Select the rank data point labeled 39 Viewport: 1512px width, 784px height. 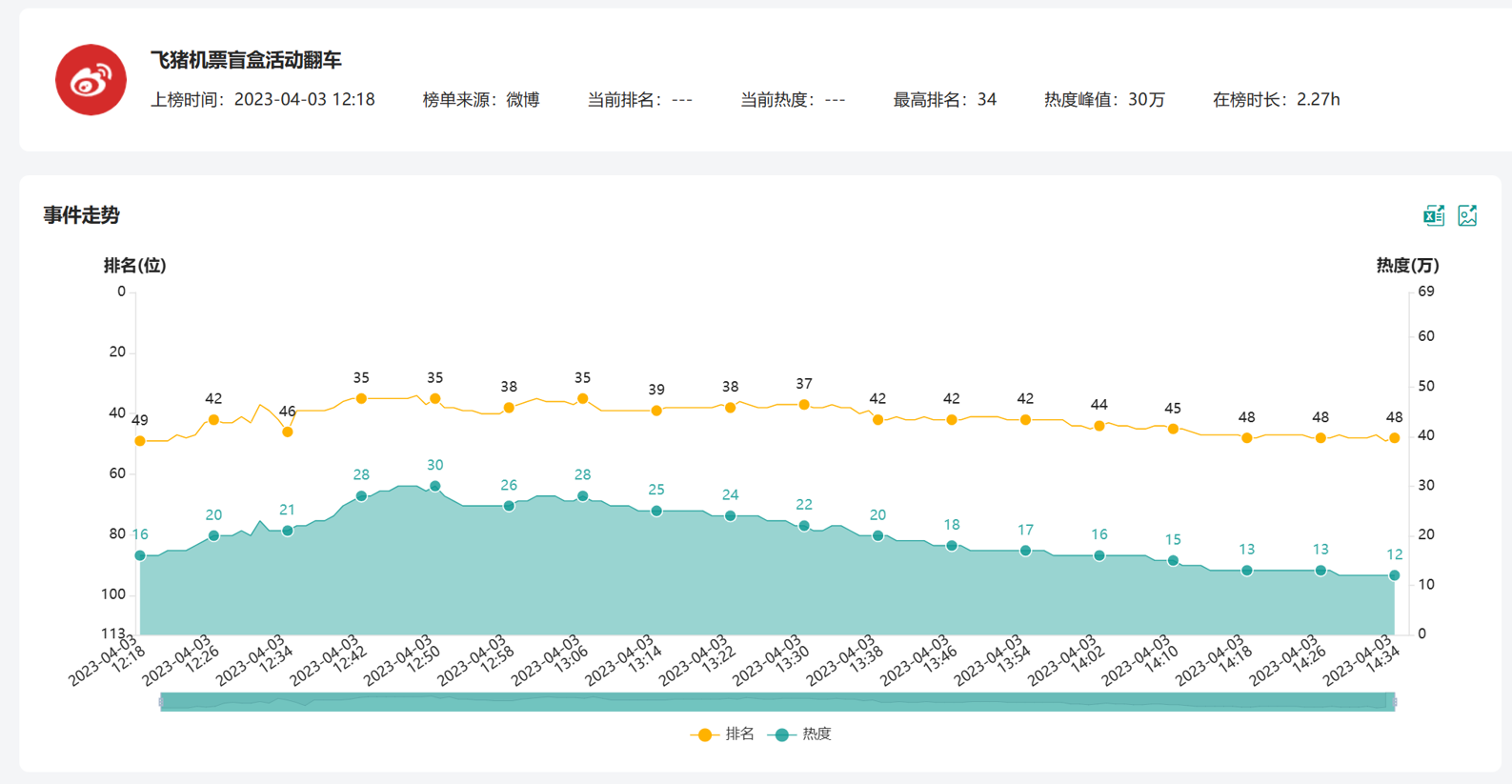click(656, 411)
